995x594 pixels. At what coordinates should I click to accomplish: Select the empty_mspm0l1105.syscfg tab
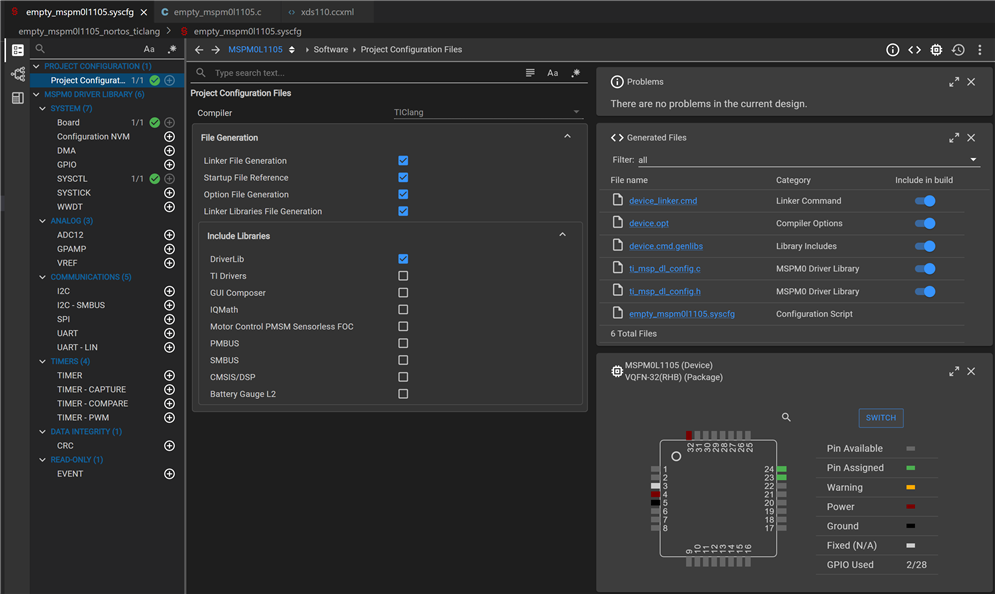pos(80,12)
